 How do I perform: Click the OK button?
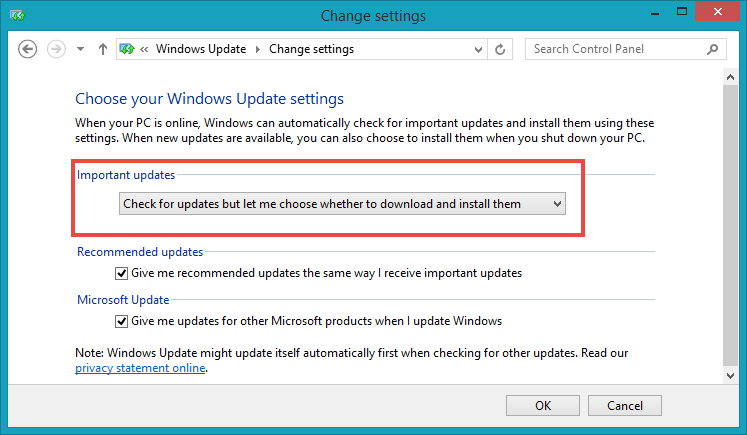543,405
